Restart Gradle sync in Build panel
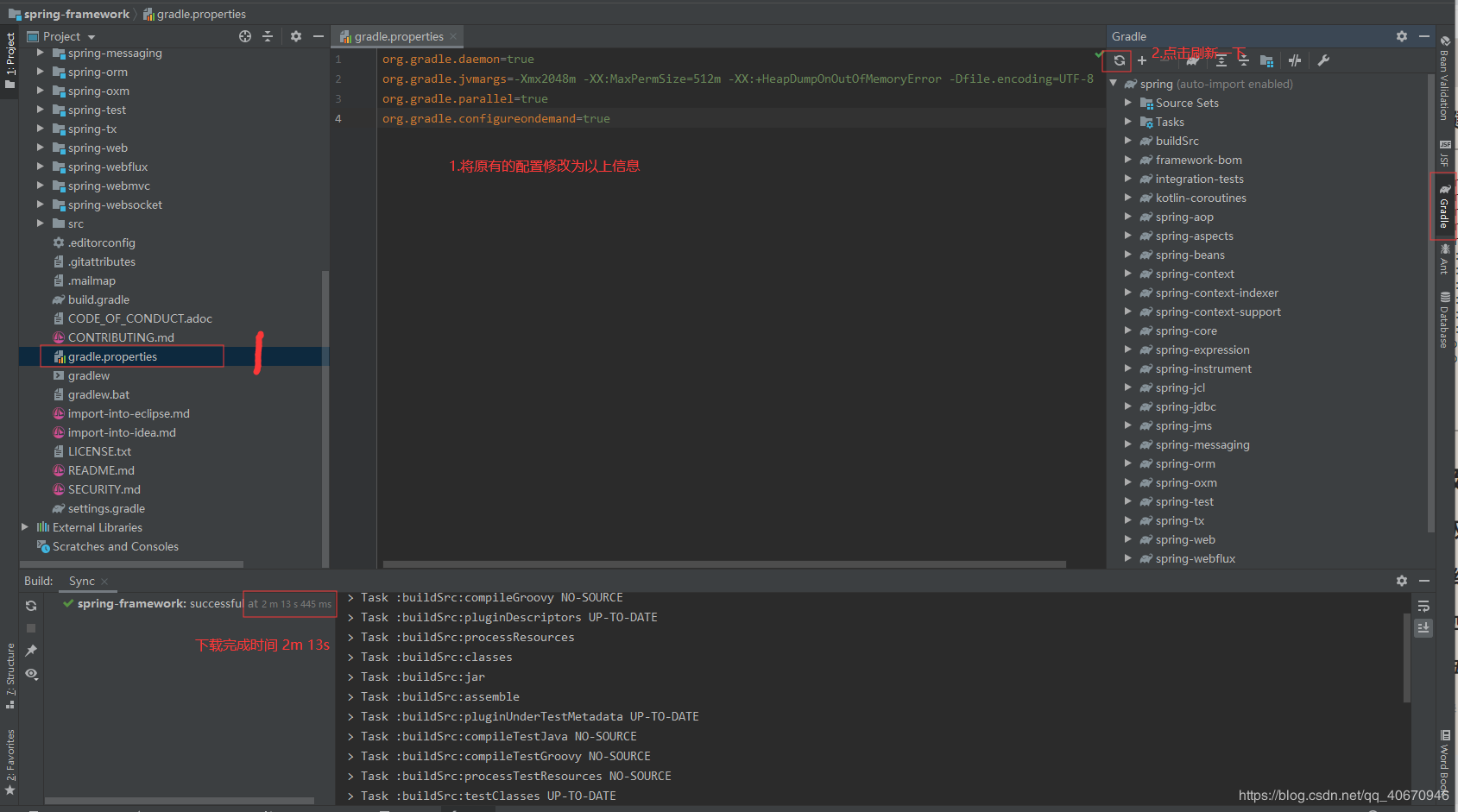The width and height of the screenshot is (1458, 812). pos(31,606)
